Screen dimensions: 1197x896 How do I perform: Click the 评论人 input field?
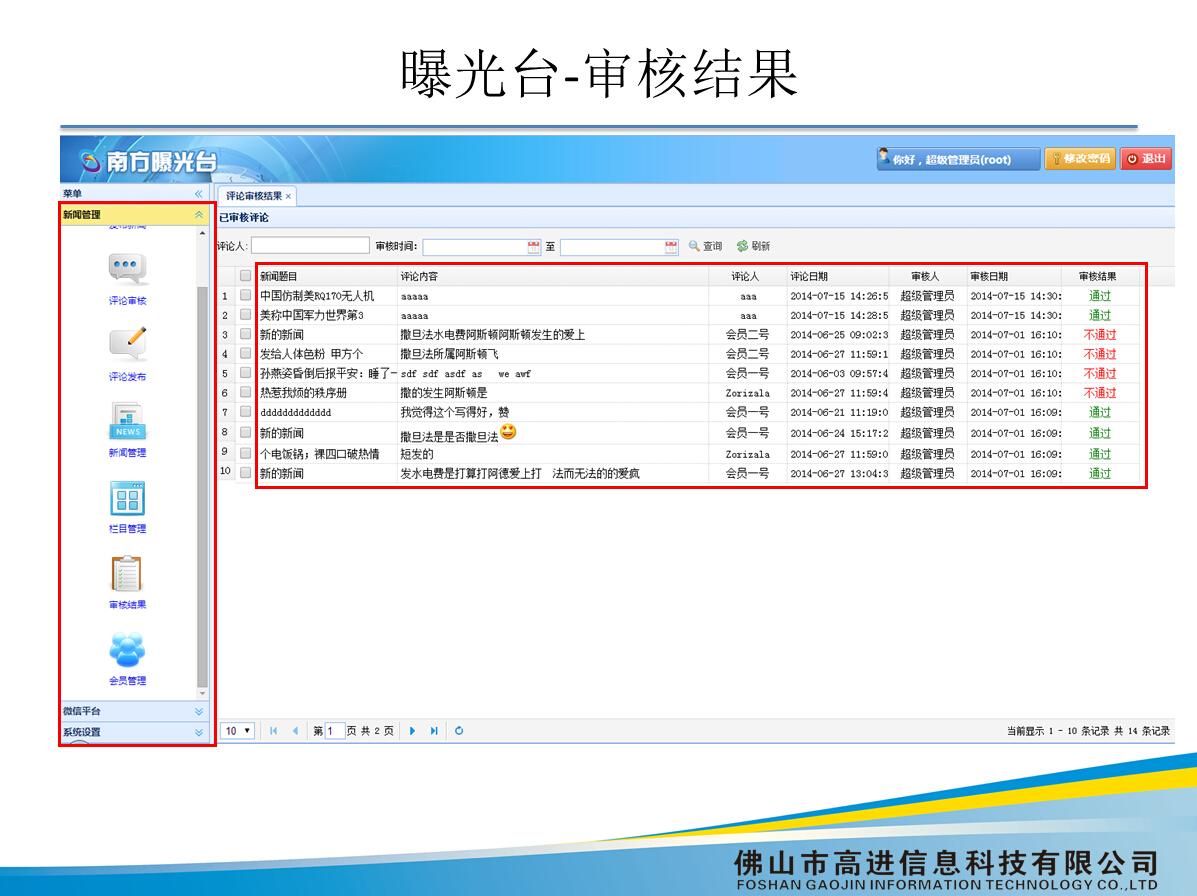tap(310, 246)
